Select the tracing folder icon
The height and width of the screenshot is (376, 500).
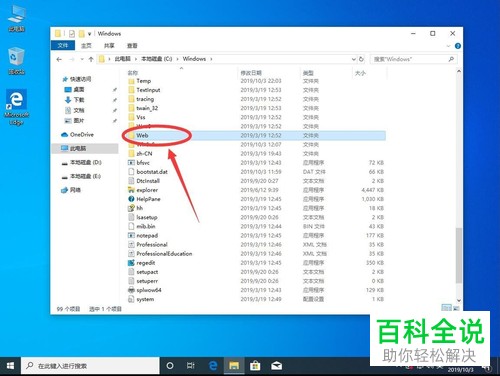pyautogui.click(x=131, y=99)
